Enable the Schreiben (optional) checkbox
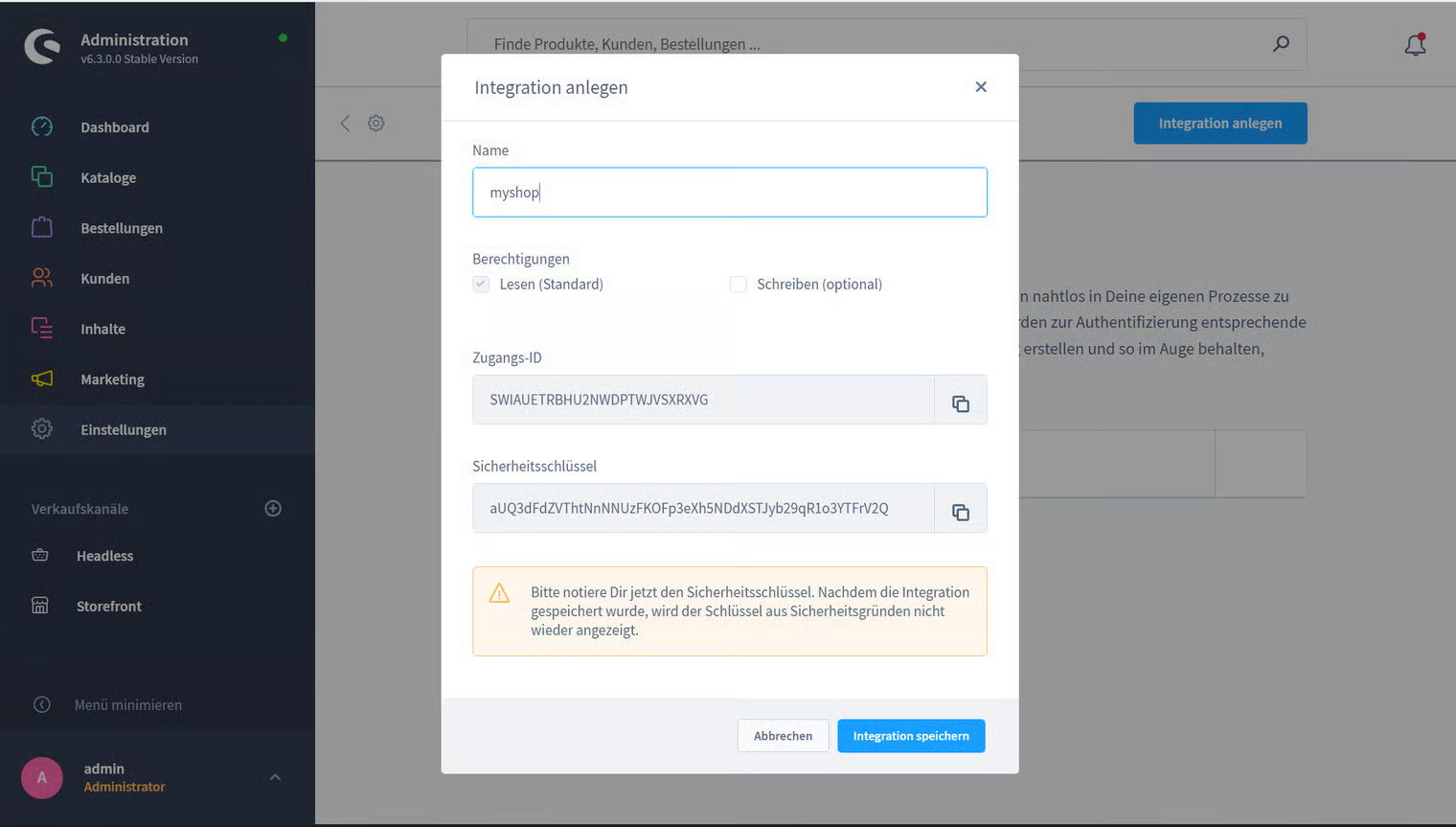Screen dimensions: 1456x827 tap(739, 285)
